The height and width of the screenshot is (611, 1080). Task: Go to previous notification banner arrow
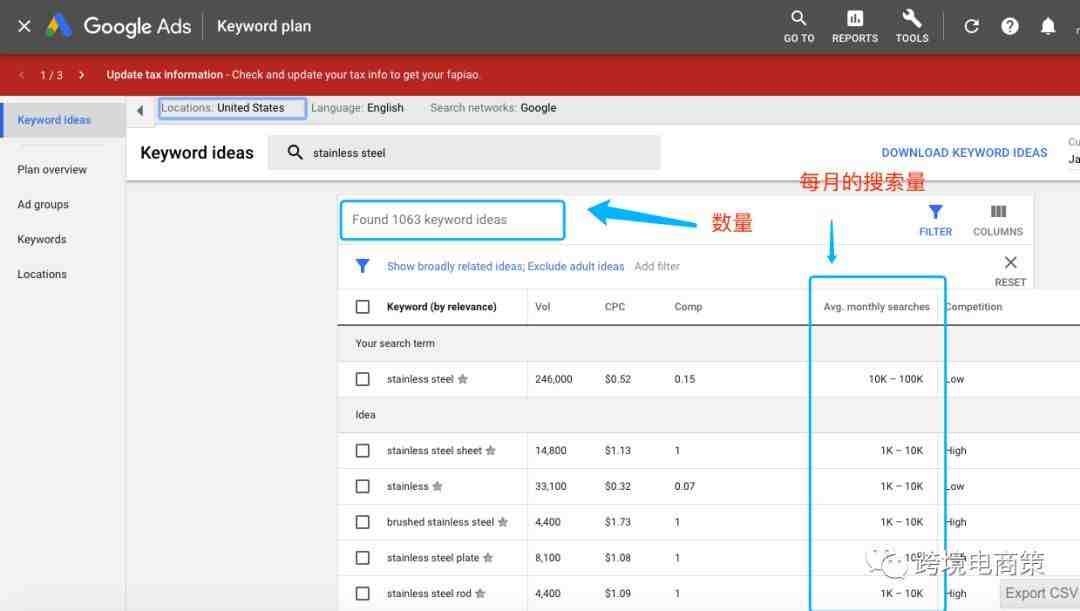pyautogui.click(x=21, y=74)
